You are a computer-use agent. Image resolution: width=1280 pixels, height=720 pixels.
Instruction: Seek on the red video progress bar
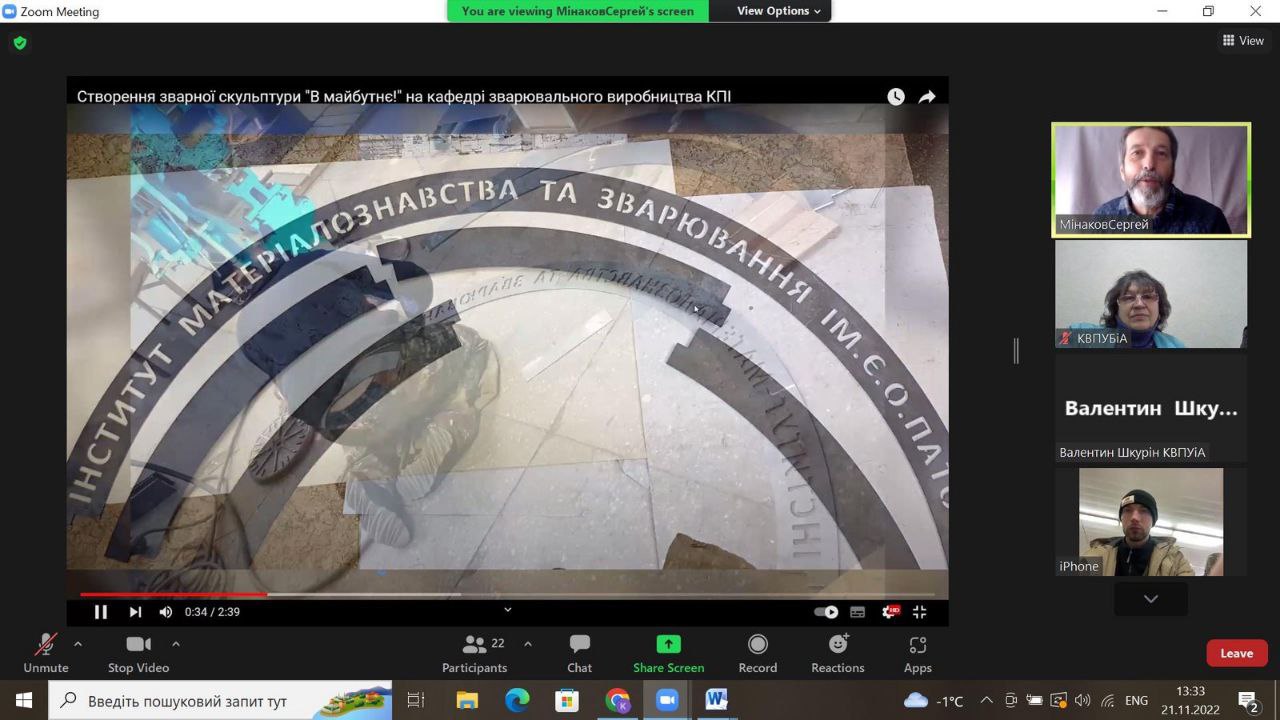(173, 594)
